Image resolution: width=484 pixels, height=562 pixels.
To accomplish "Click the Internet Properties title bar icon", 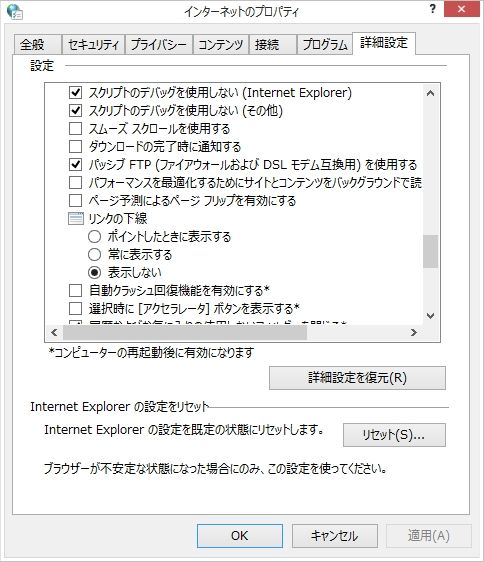I will 15,12.
